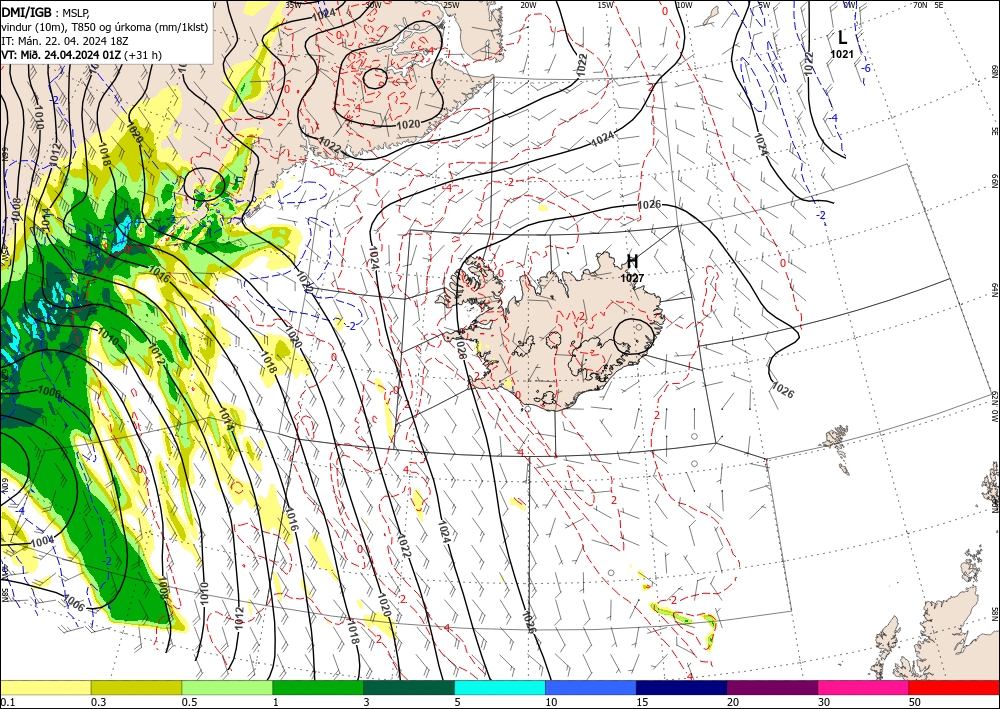
Task: Click the legend value 30
Action: tap(824, 702)
